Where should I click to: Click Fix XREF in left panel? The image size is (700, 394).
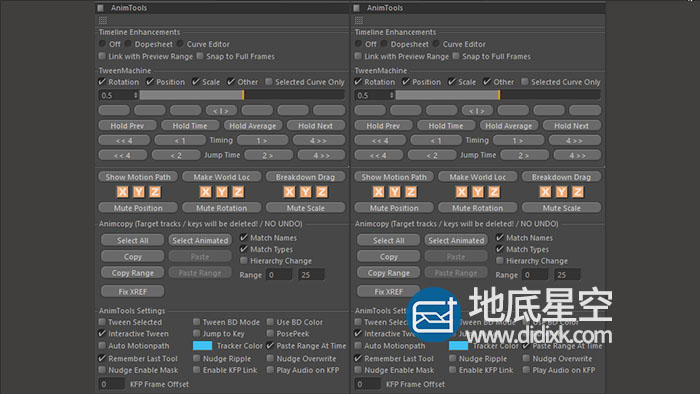point(133,291)
